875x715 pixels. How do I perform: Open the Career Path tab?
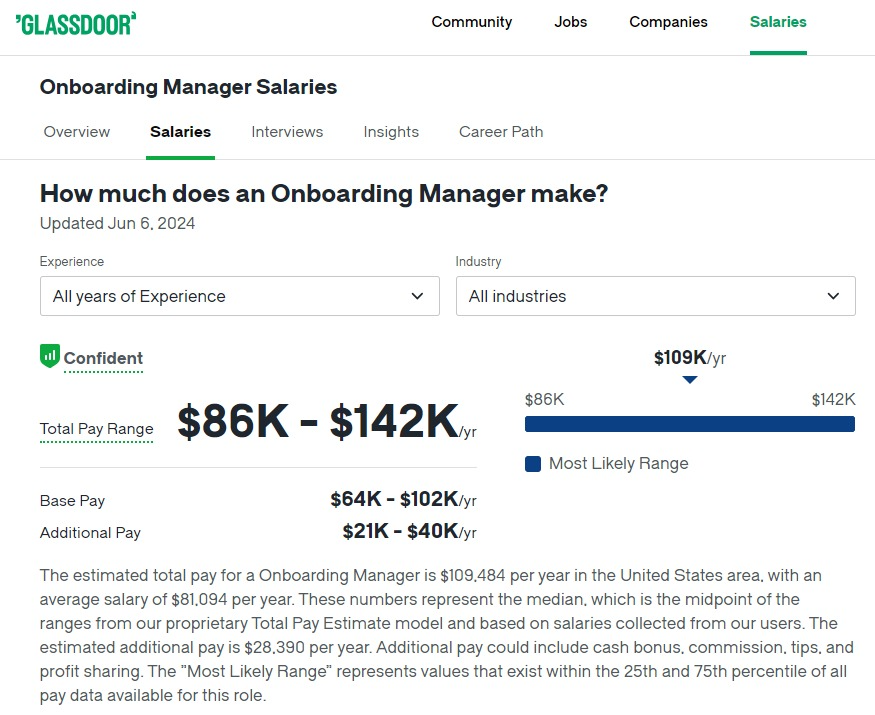501,132
